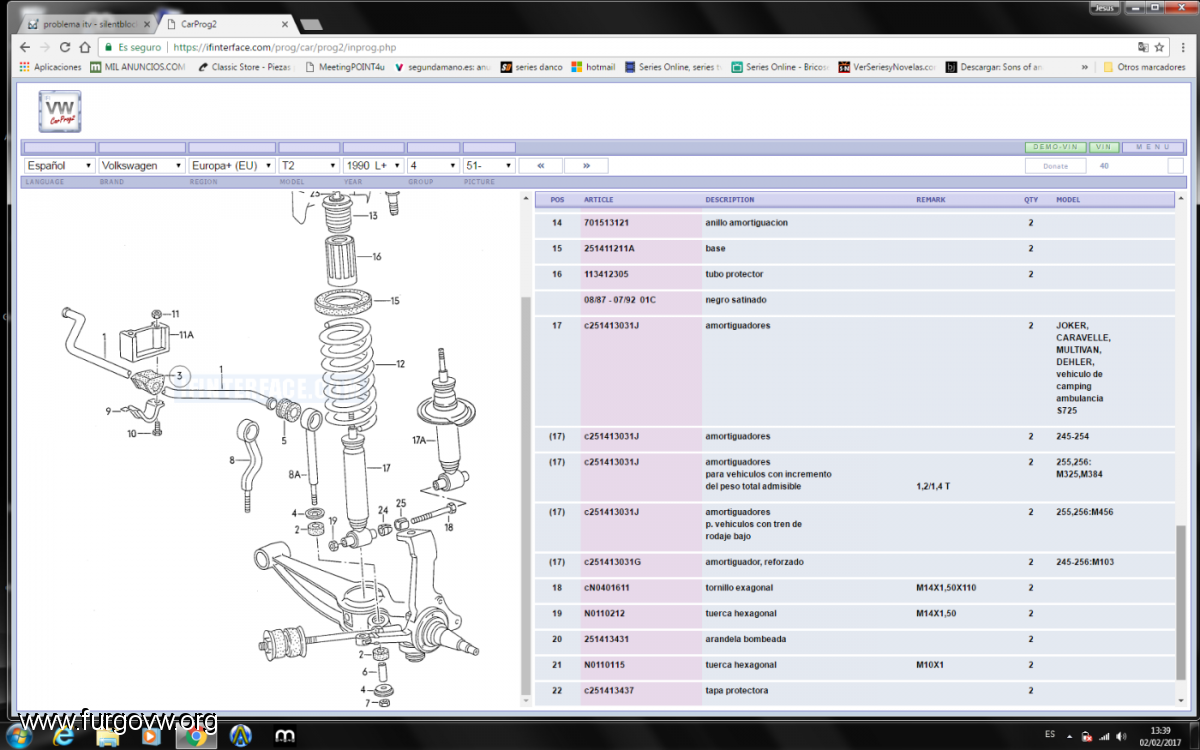The width and height of the screenshot is (1200, 750).
Task: Select article N0110212 in row 19
Action: tap(603, 614)
